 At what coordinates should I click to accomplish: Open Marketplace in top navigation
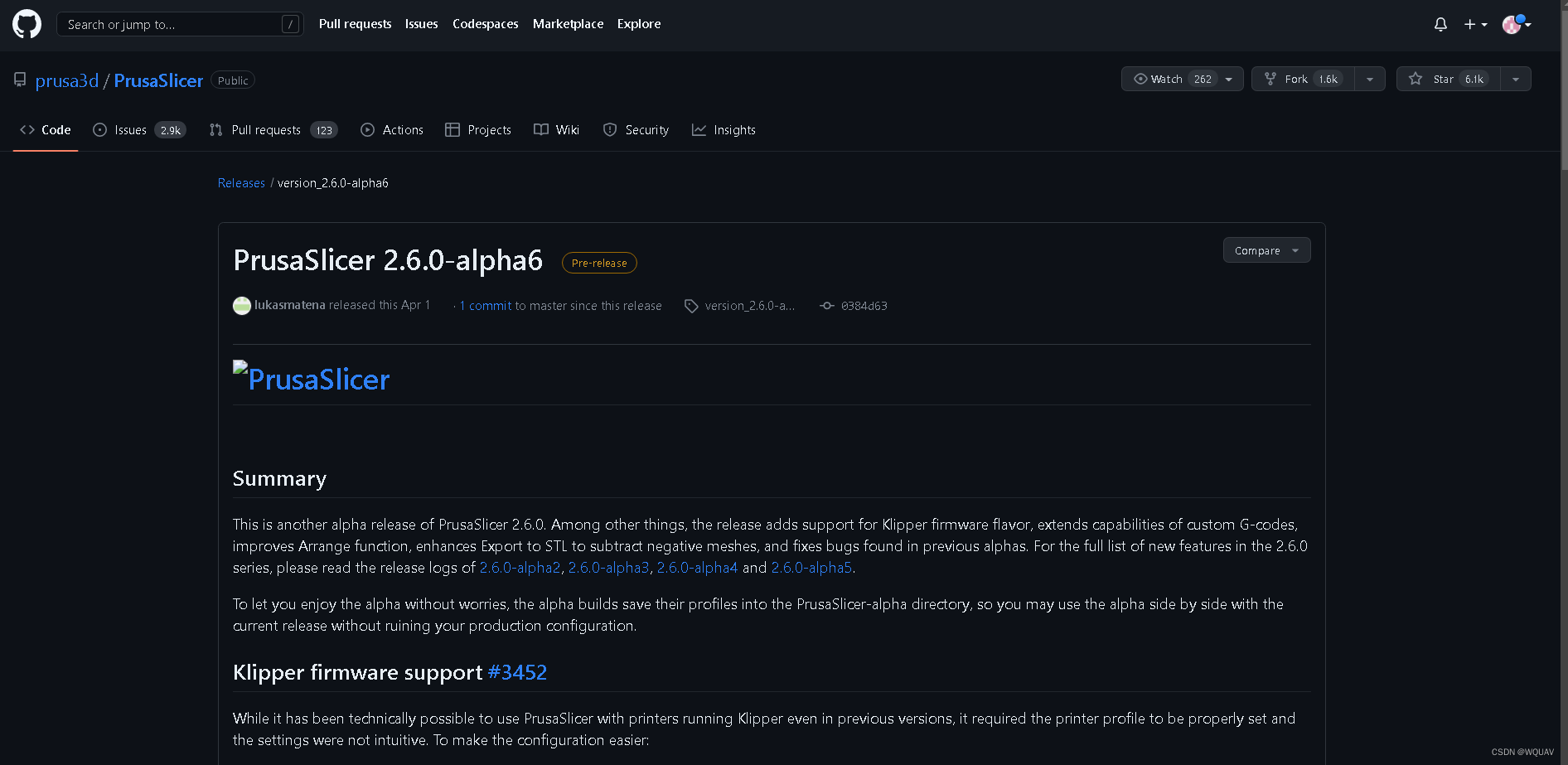point(569,24)
